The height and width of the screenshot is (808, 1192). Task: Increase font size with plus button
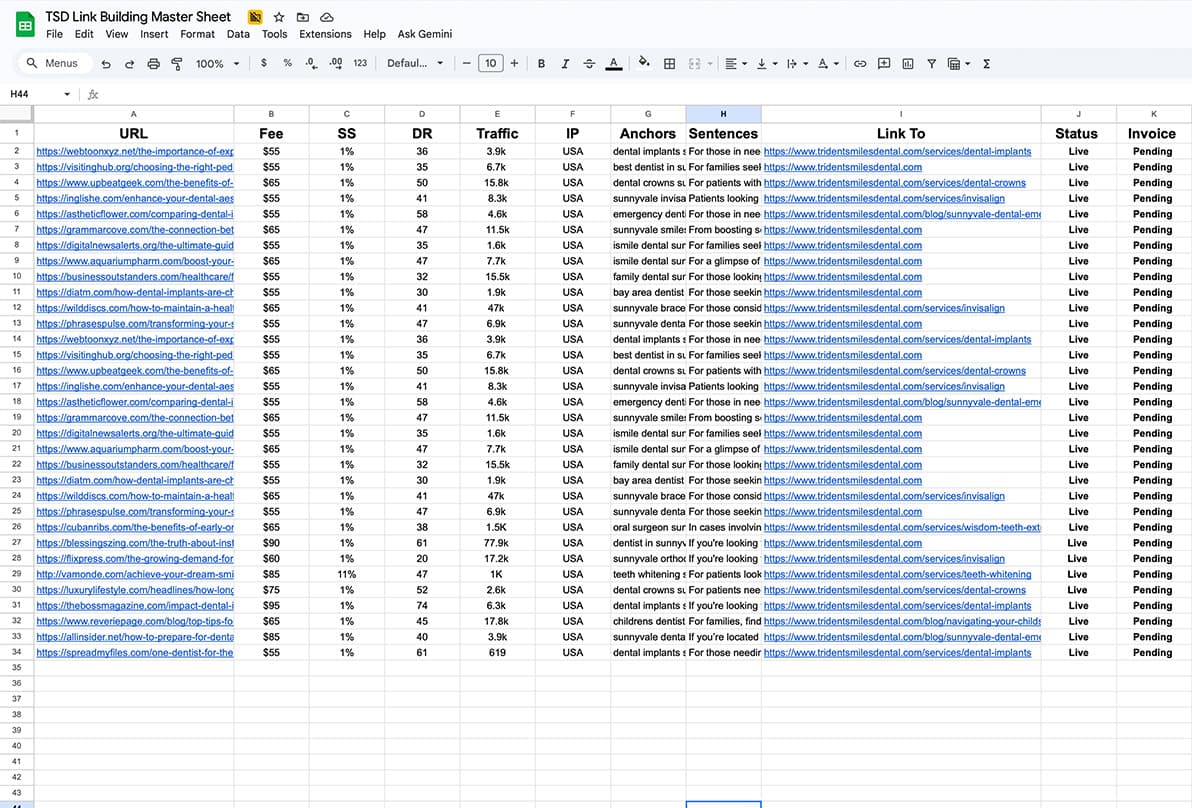click(515, 63)
